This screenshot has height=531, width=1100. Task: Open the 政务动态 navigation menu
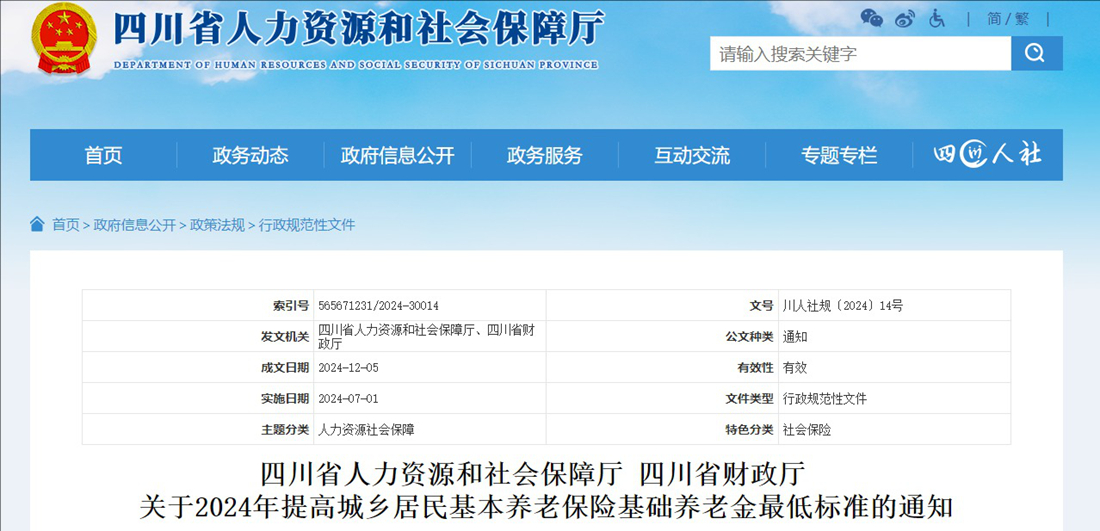pyautogui.click(x=250, y=155)
